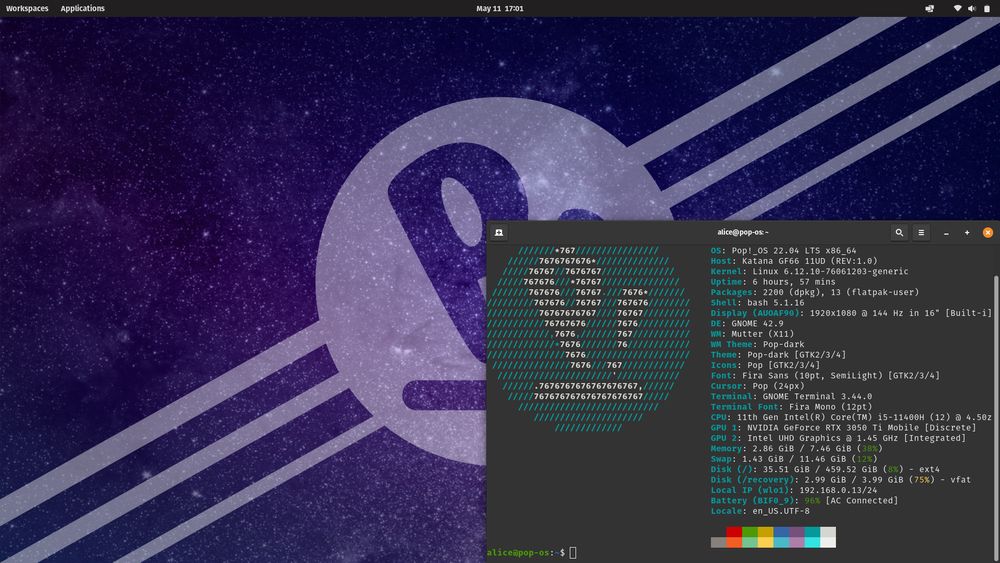1000x563 pixels.
Task: Click the pink color block in bottom row
Action: pyautogui.click(x=797, y=543)
